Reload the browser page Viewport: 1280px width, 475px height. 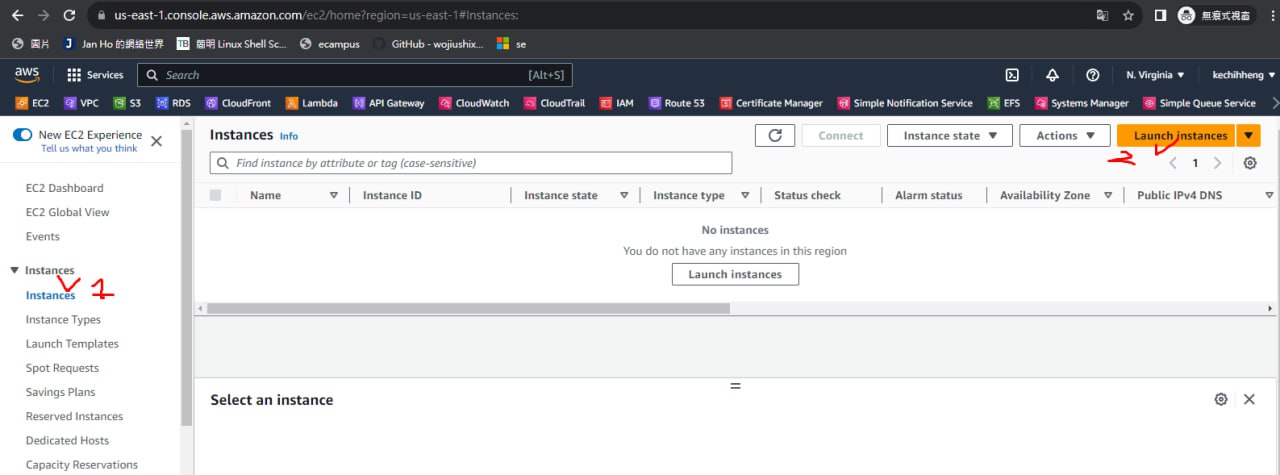coord(69,16)
